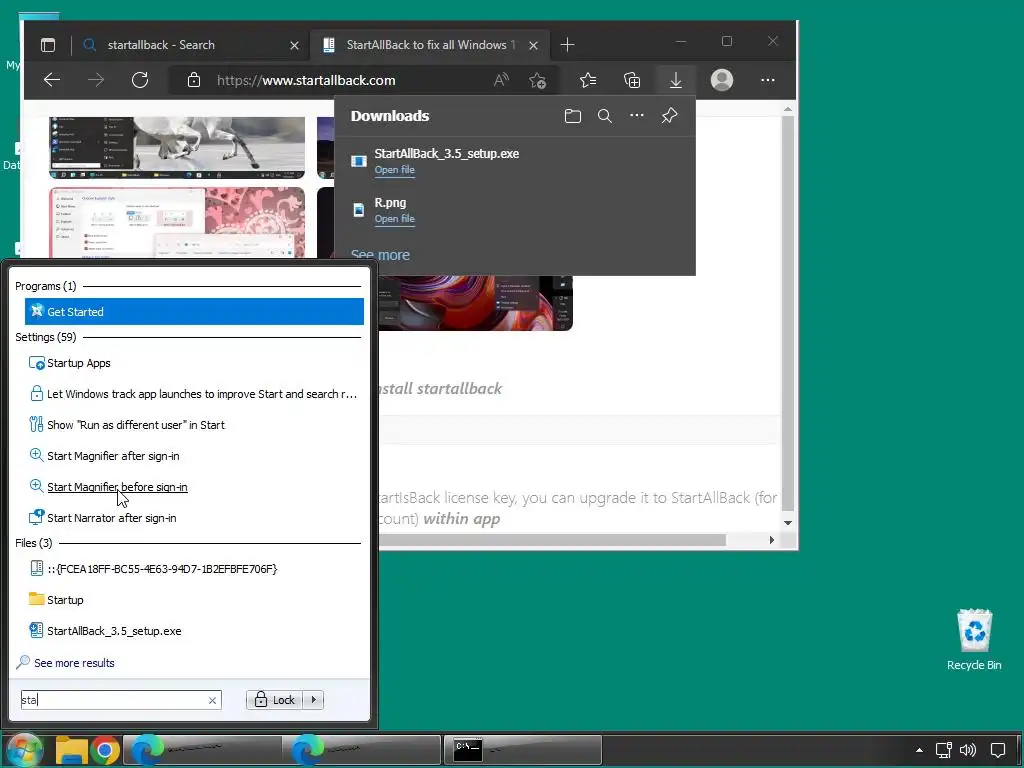Open network icon in system tray
The width and height of the screenshot is (1024, 768).
click(944, 750)
